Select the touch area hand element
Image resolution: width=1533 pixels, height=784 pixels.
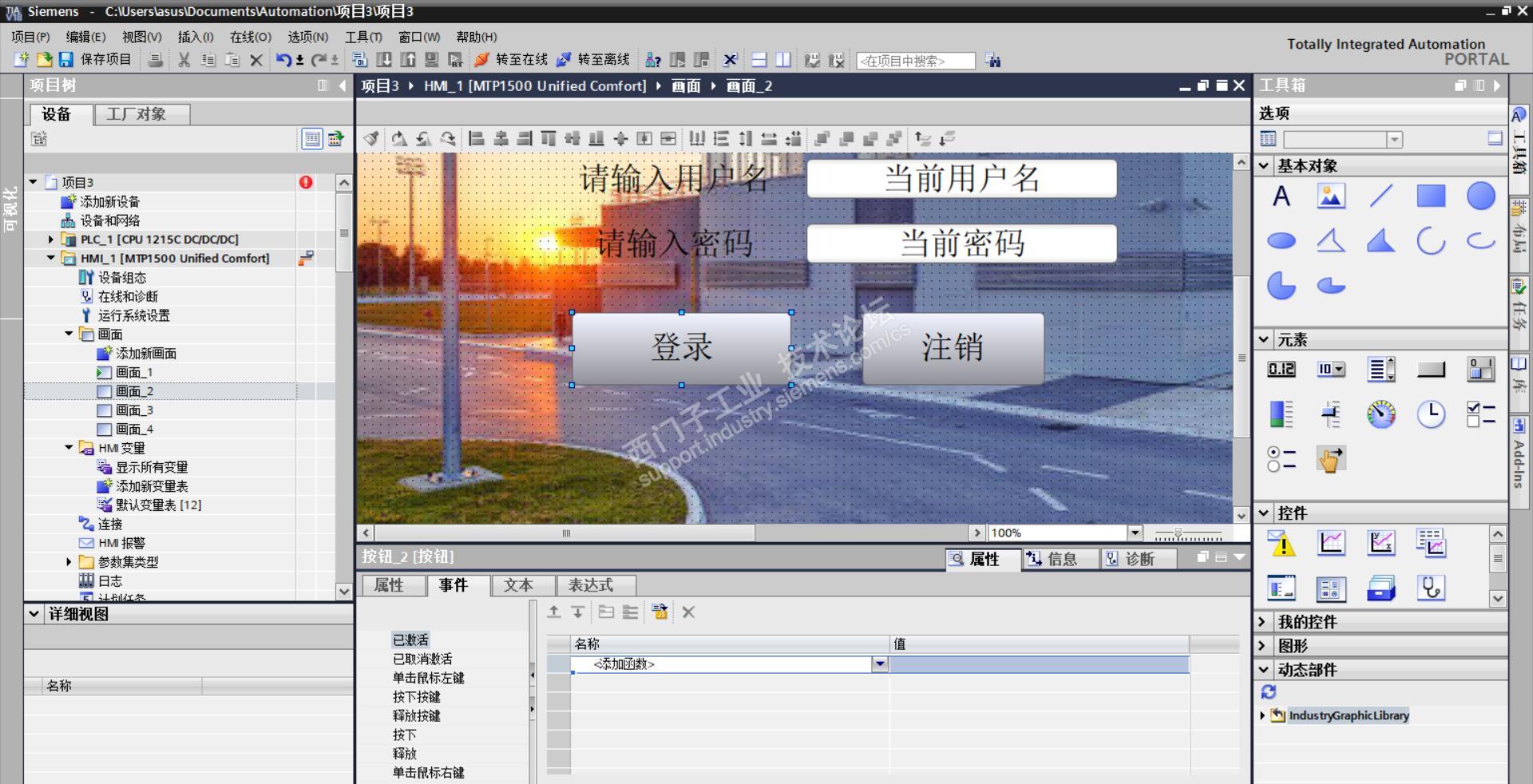click(x=1331, y=459)
